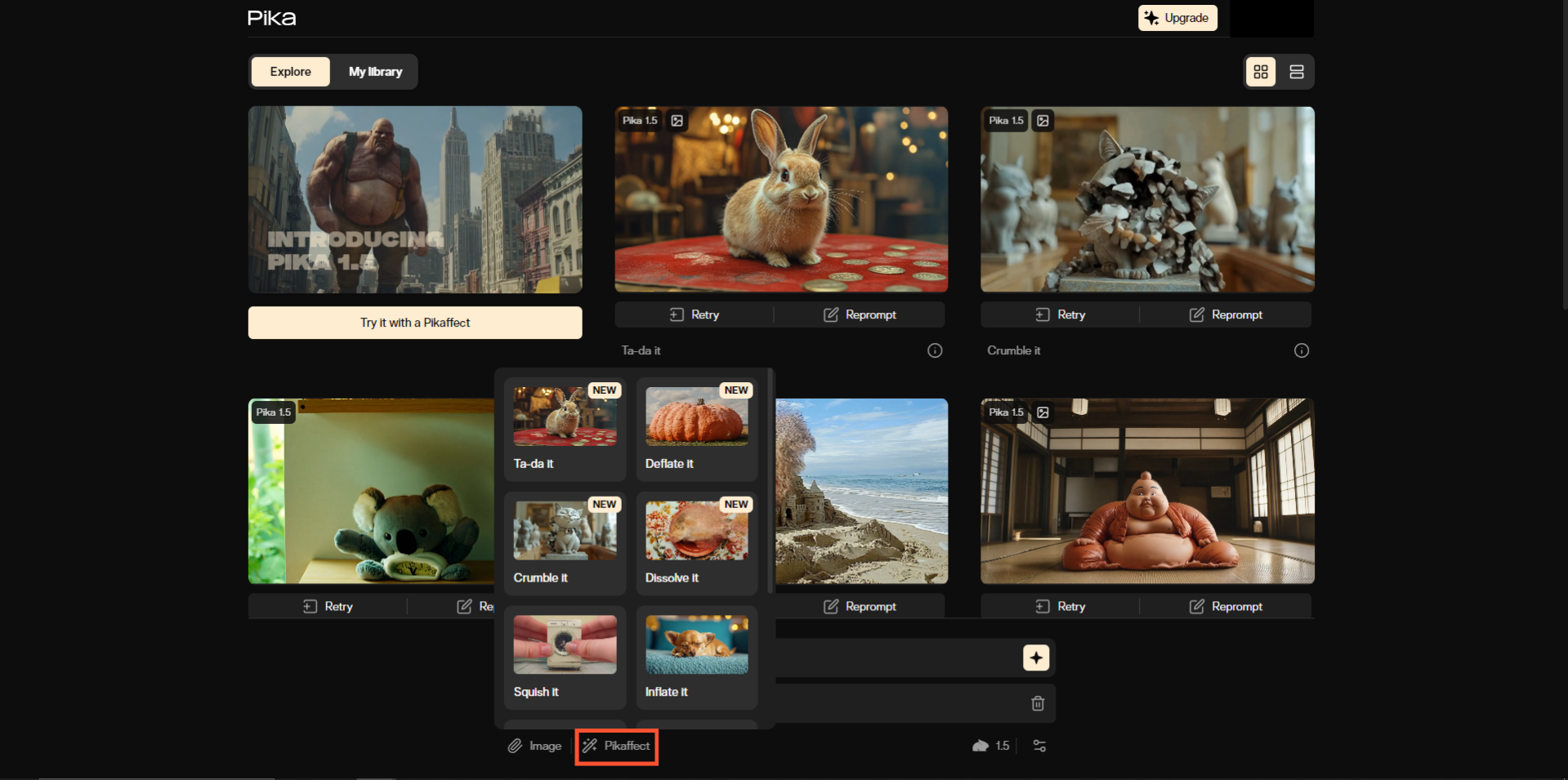Image resolution: width=1568 pixels, height=780 pixels.
Task: Click the Upgrade button
Action: pos(1177,18)
